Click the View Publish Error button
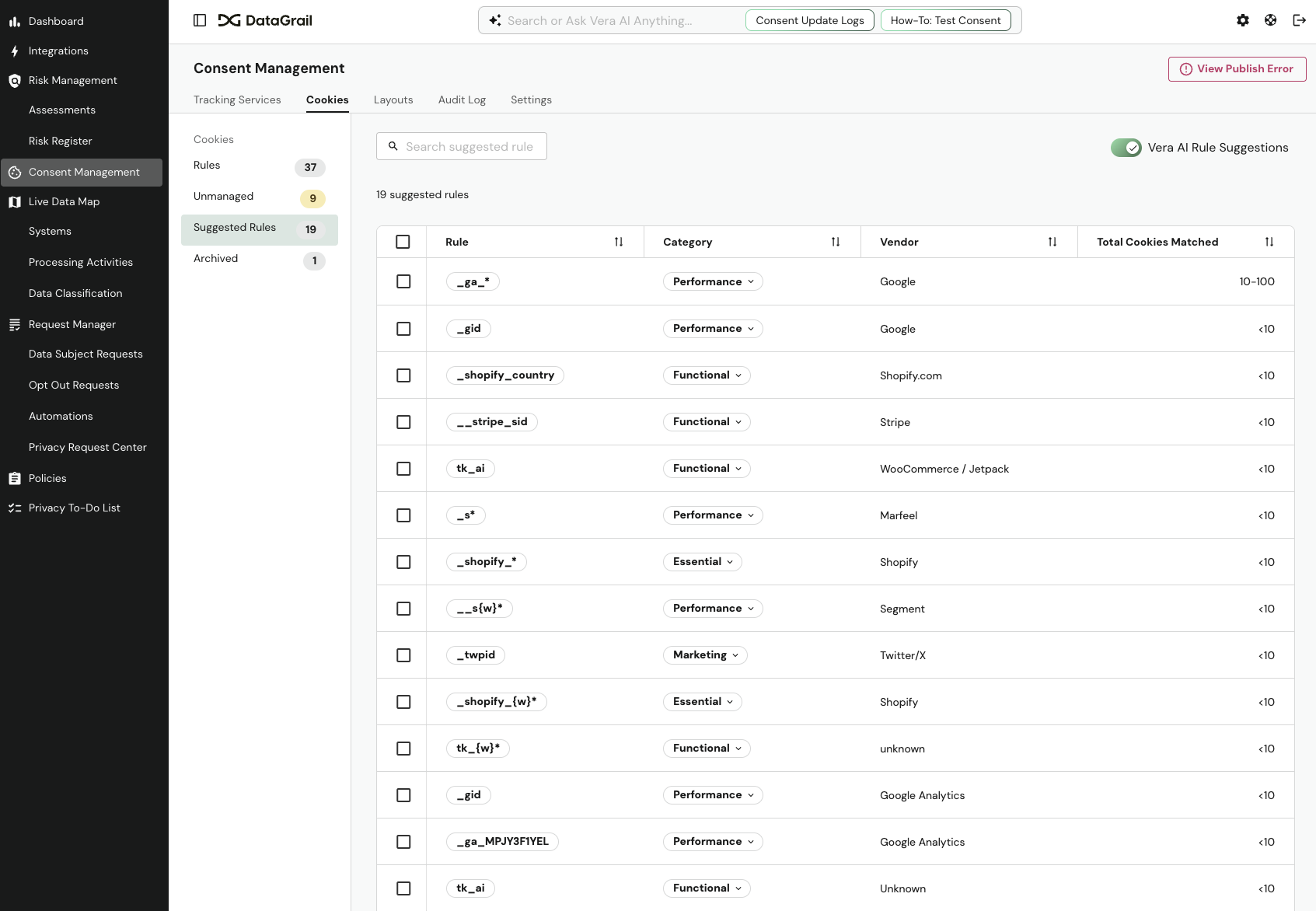 click(x=1237, y=68)
